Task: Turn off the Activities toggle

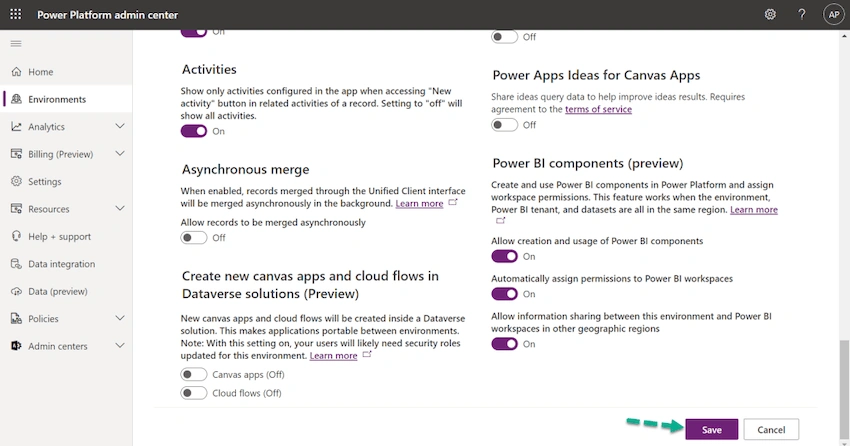Action: point(194,131)
